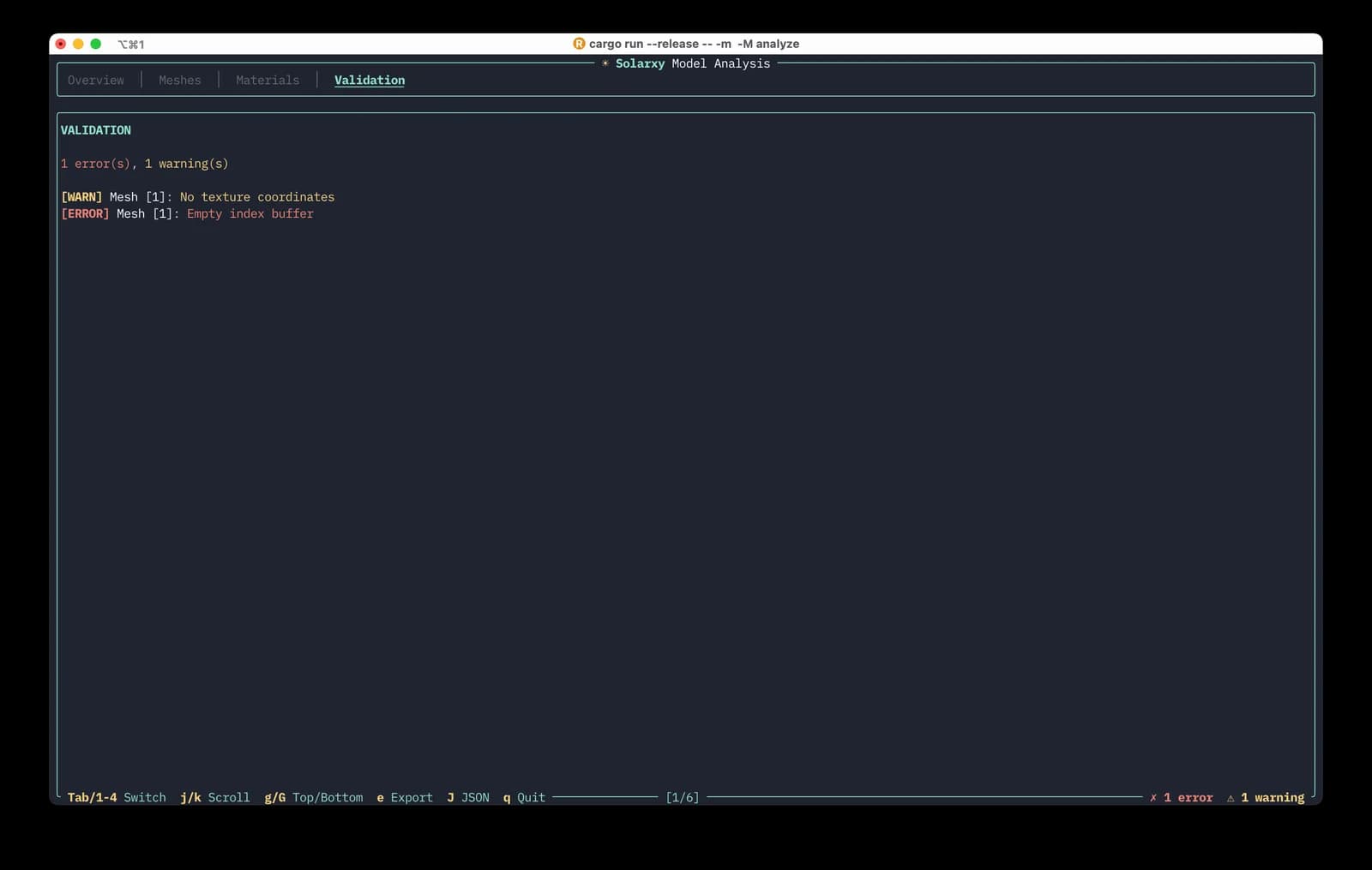Click the g/G Top/Bottom hint
The height and width of the screenshot is (870, 1372).
[x=314, y=797]
